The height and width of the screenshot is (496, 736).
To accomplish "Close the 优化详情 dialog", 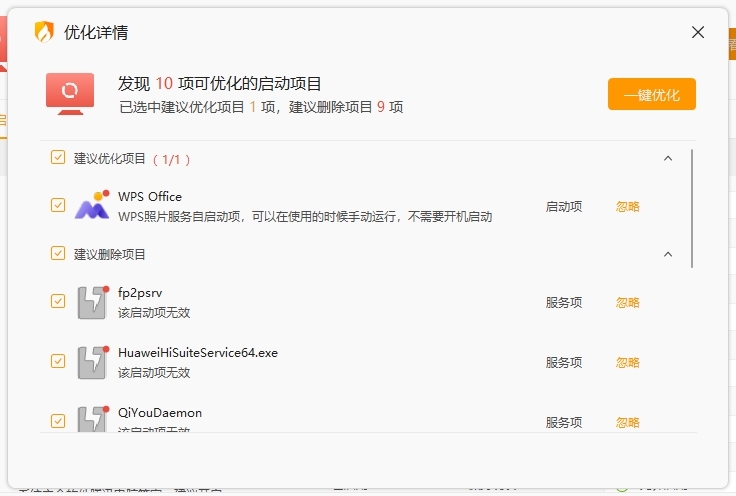I will pyautogui.click(x=698, y=32).
